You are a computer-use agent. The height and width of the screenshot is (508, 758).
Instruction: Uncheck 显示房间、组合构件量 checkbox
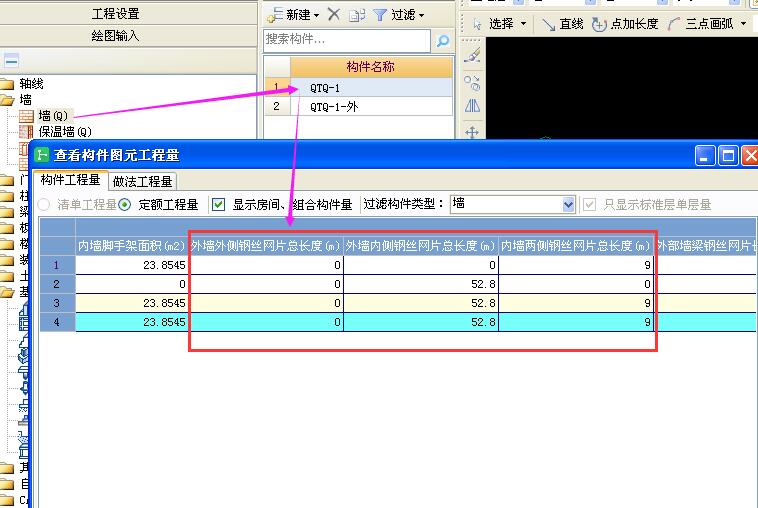pyautogui.click(x=219, y=204)
